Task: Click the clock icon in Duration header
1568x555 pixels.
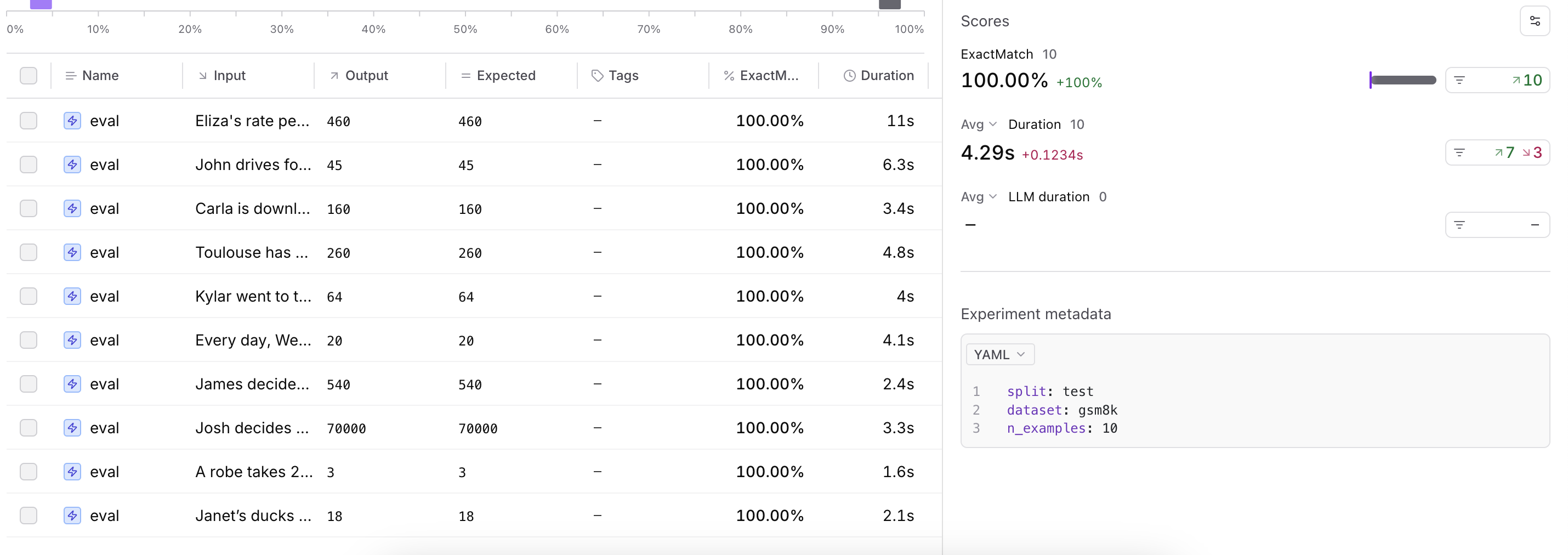Action: [849, 76]
